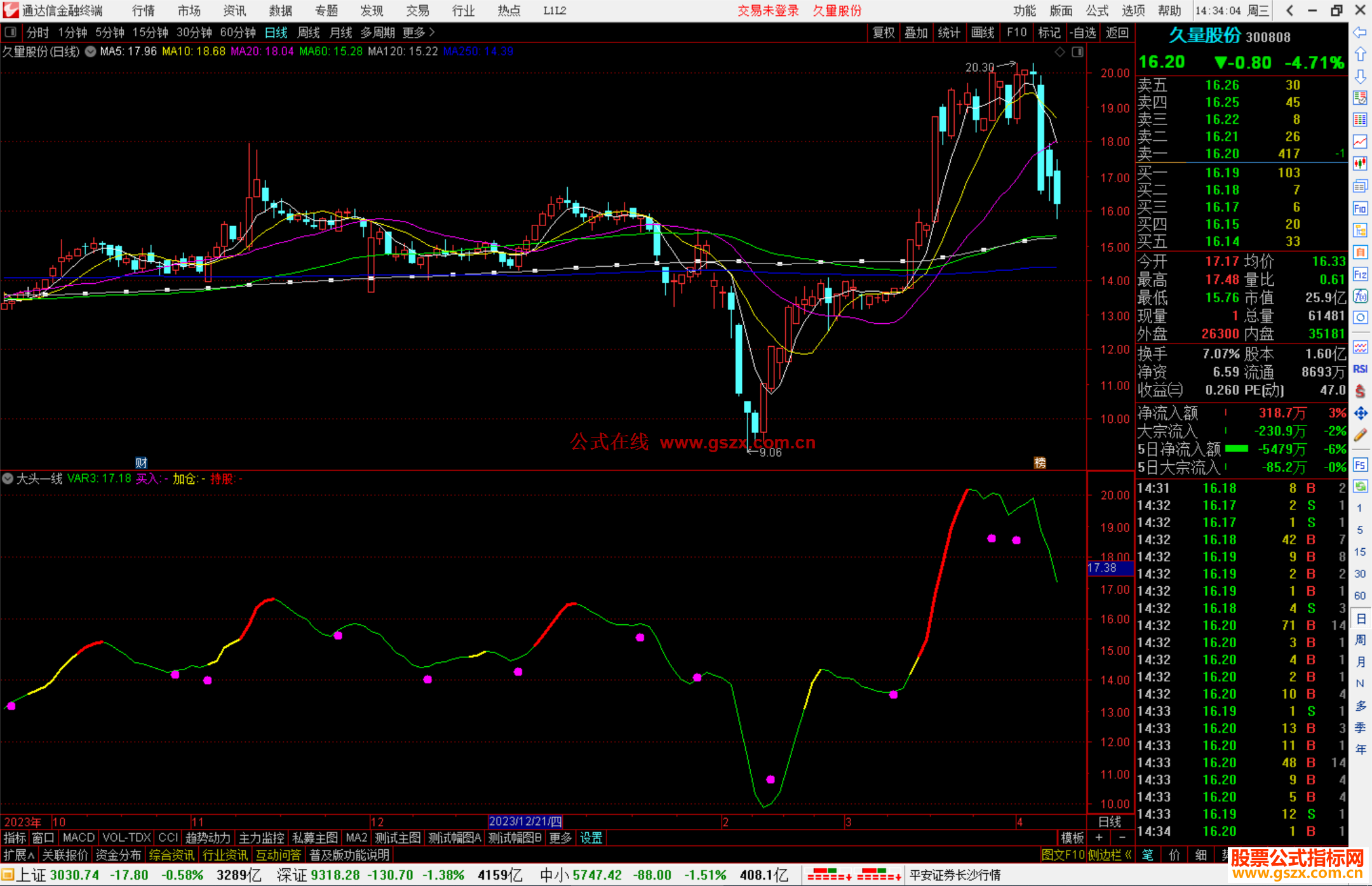Click the line trend chart sidebar icon

point(1360,142)
